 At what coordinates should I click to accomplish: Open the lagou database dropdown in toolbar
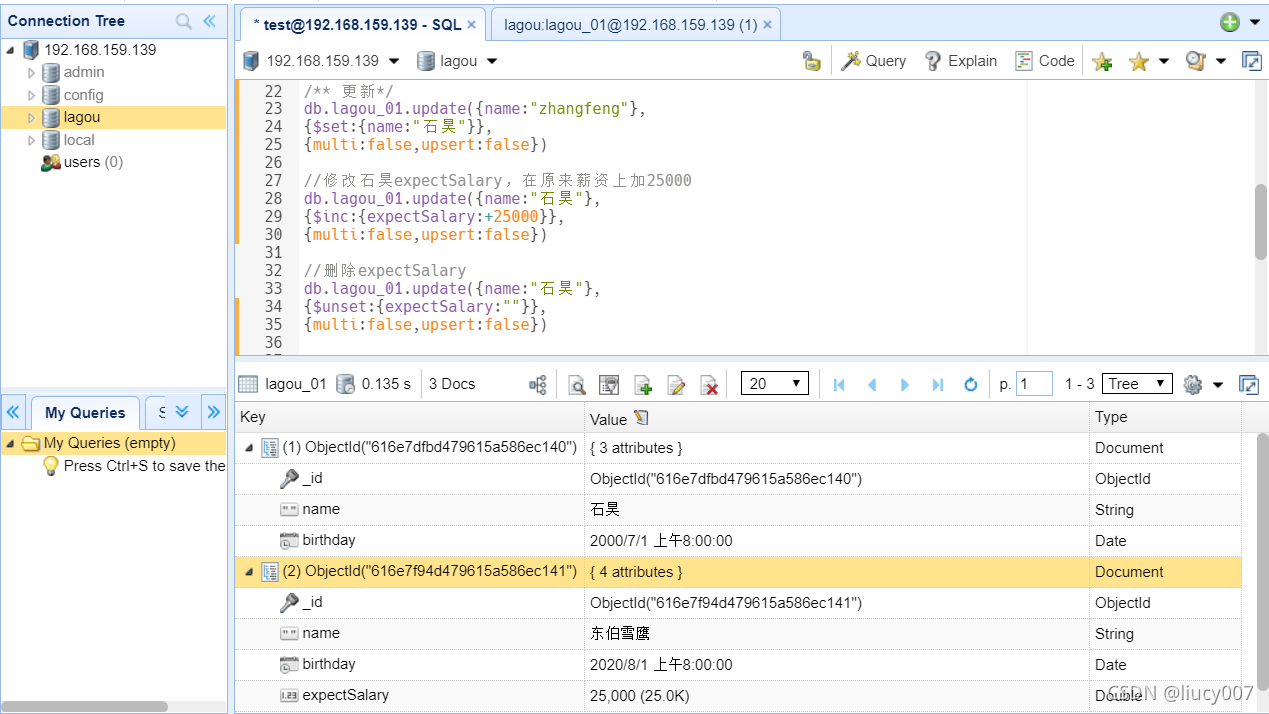(x=492, y=61)
